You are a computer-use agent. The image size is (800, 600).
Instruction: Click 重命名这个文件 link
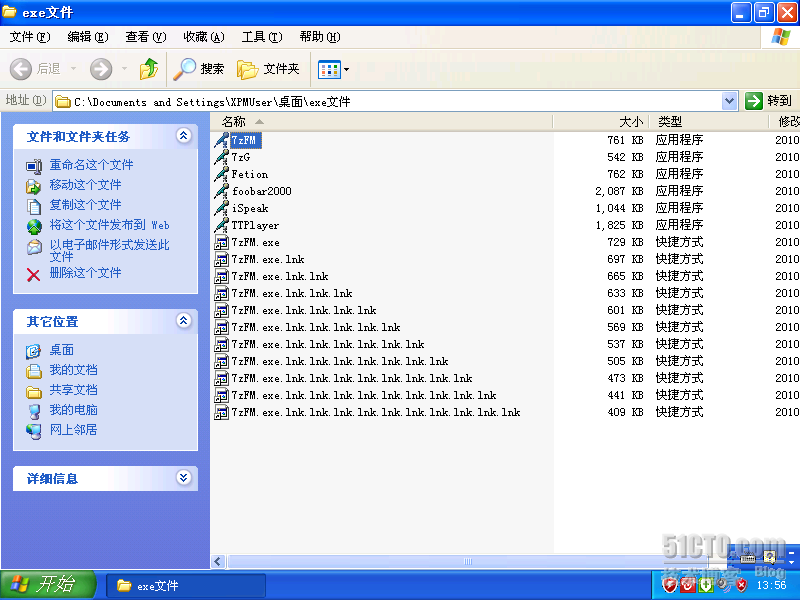click(91, 165)
